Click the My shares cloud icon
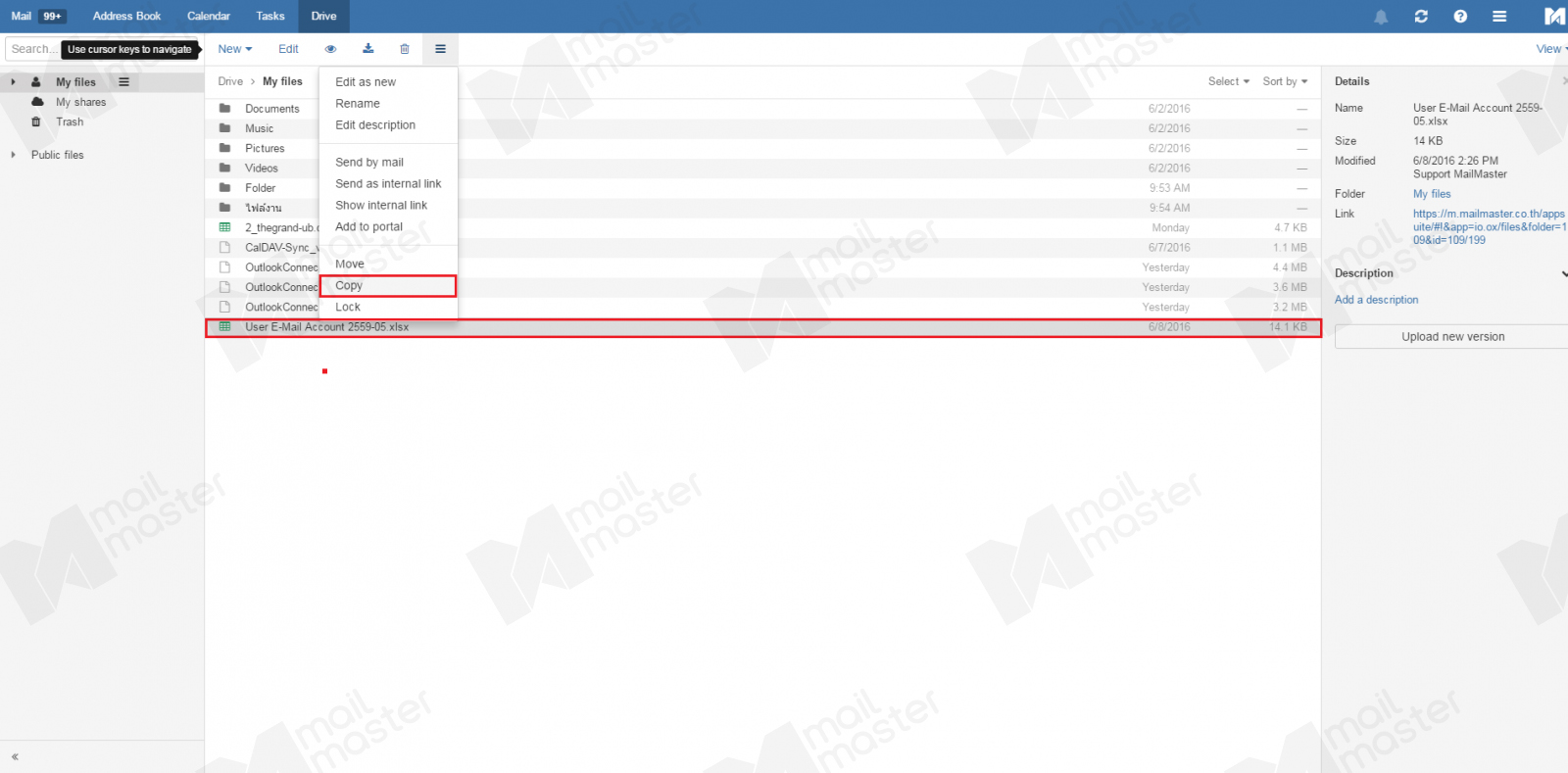 click(37, 102)
